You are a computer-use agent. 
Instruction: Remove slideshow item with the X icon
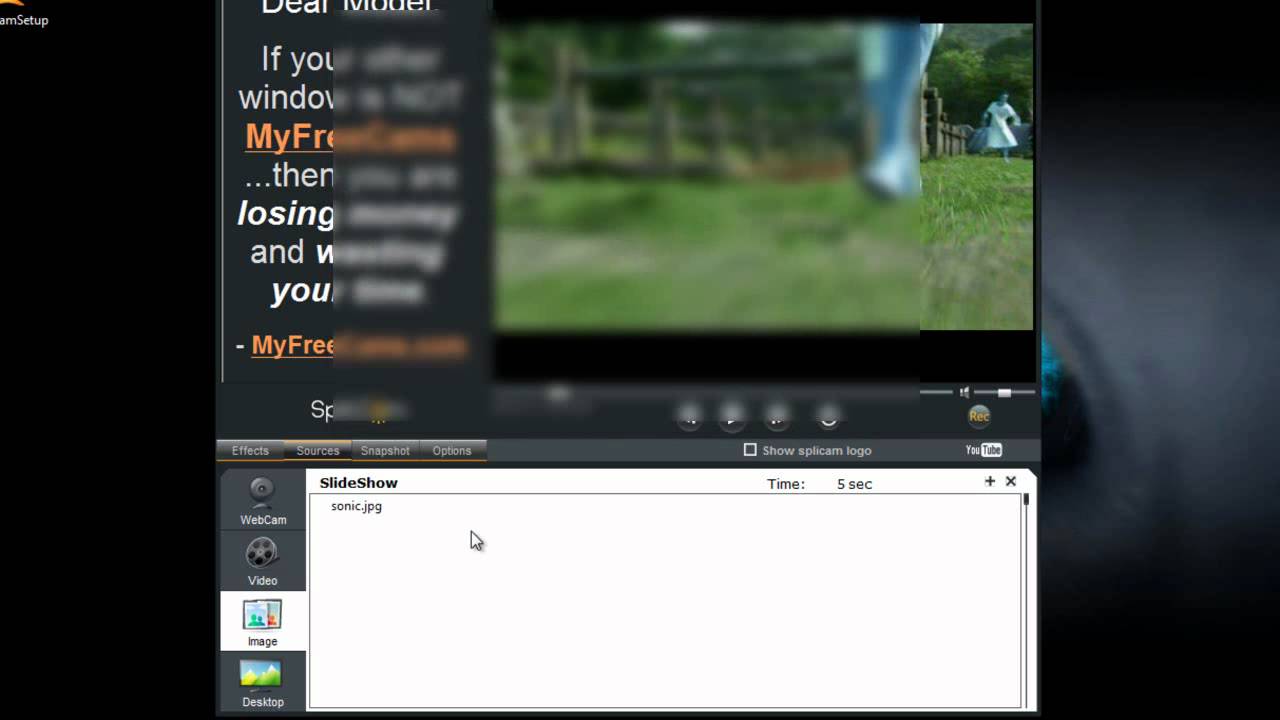[x=1011, y=481]
